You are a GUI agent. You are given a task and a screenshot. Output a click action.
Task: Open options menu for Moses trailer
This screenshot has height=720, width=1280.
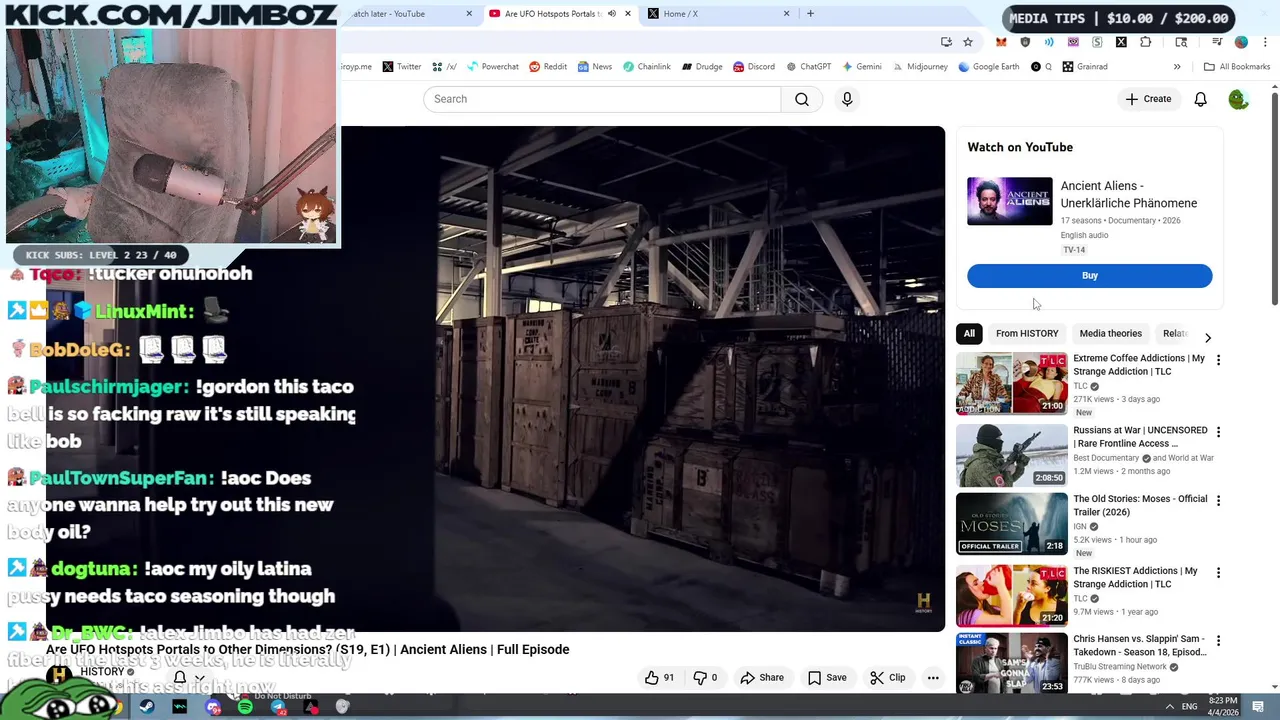[x=1218, y=500]
